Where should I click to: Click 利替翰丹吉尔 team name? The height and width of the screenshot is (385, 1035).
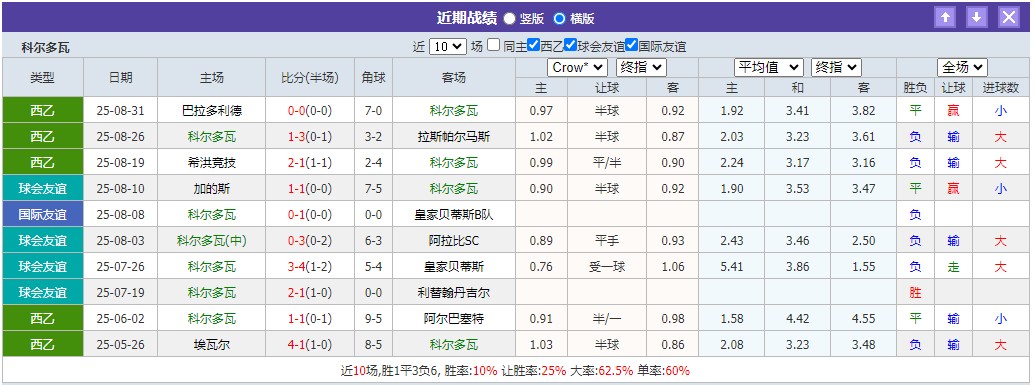tap(453, 293)
